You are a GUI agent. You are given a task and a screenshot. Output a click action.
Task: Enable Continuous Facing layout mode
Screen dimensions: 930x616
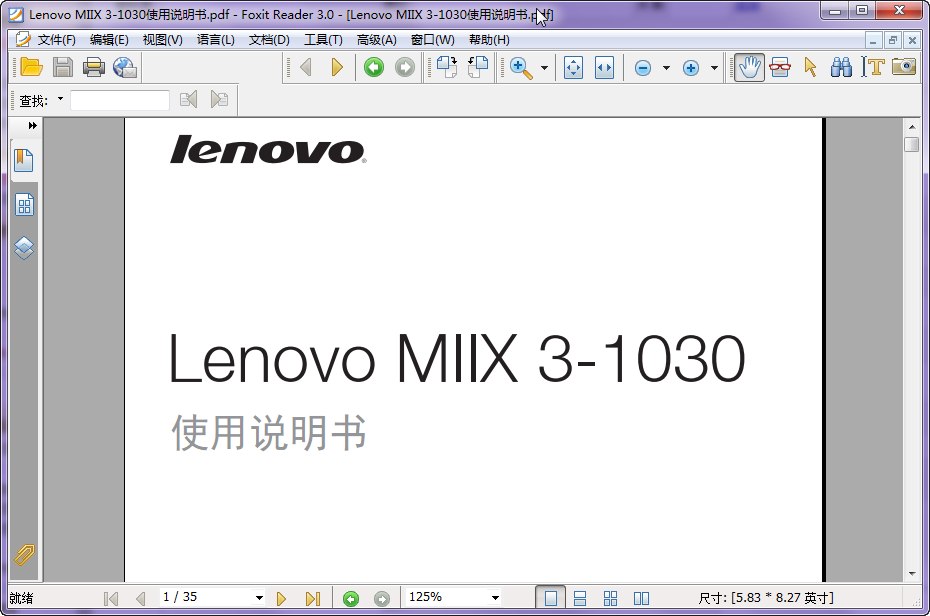pos(610,599)
